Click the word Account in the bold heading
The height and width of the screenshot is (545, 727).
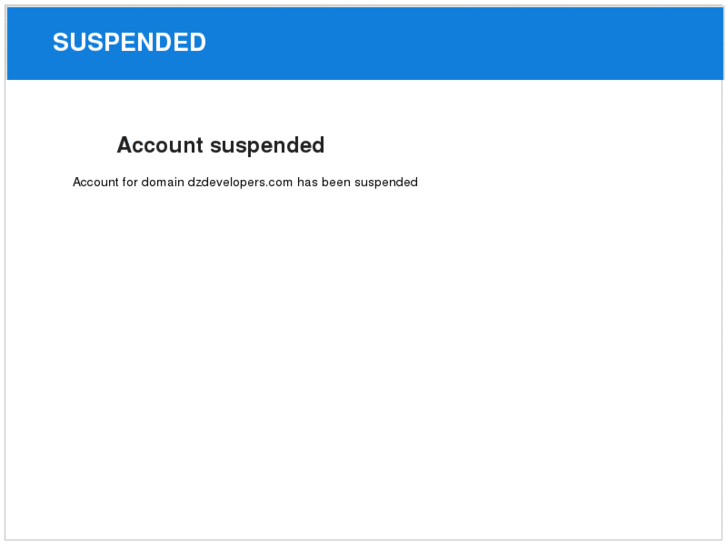[160, 145]
